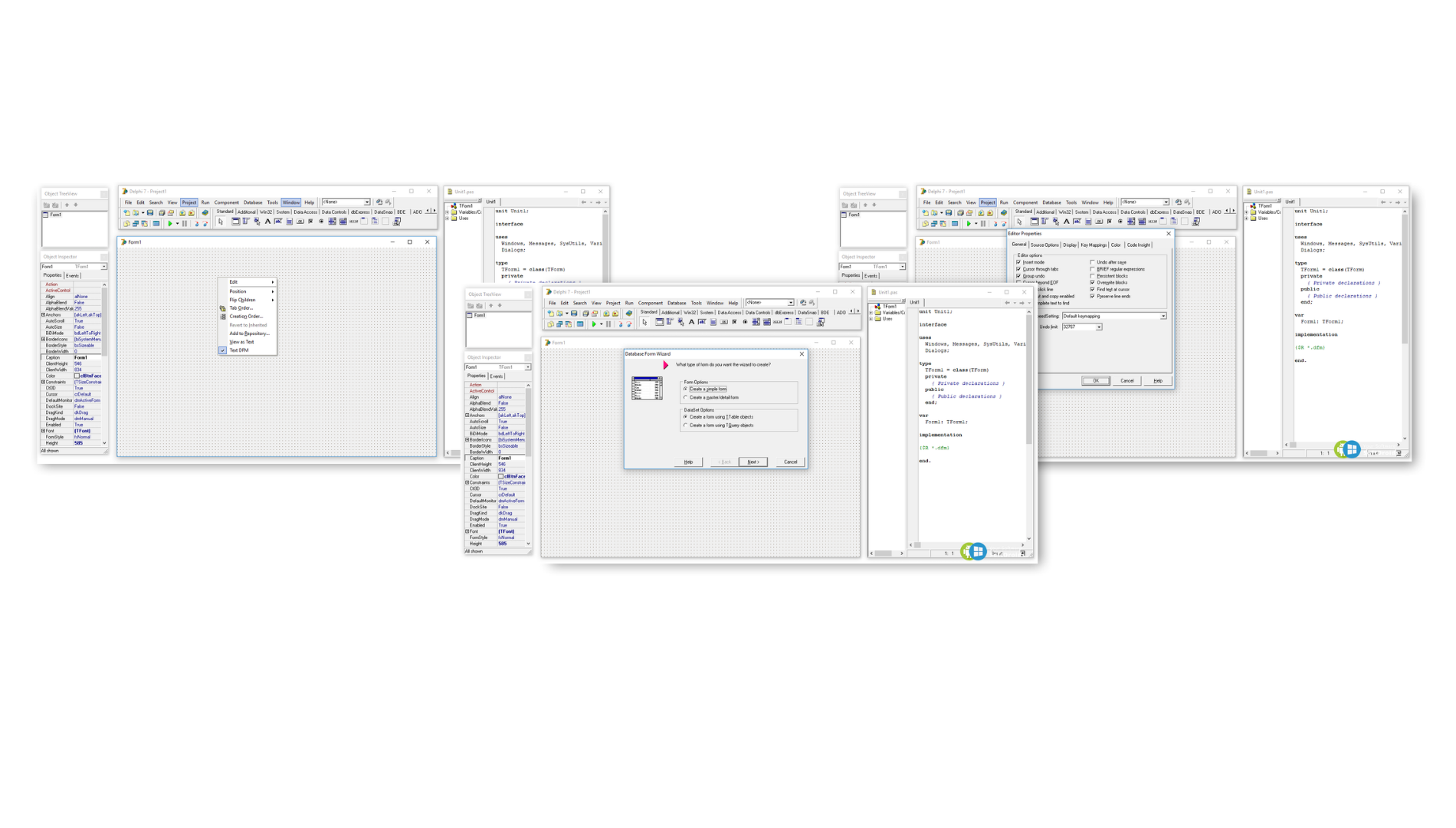The image size is (1456, 828).
Task: Click pointer tool in Editor Properties window palette
Action: point(1019,222)
